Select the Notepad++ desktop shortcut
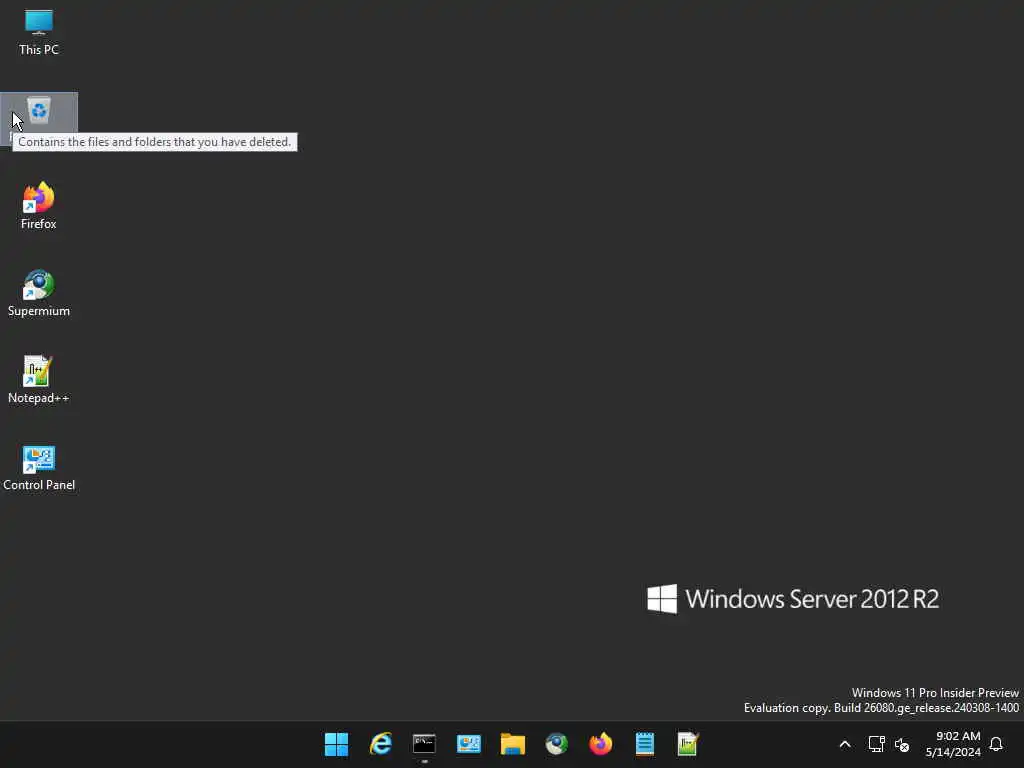 pyautogui.click(x=39, y=380)
